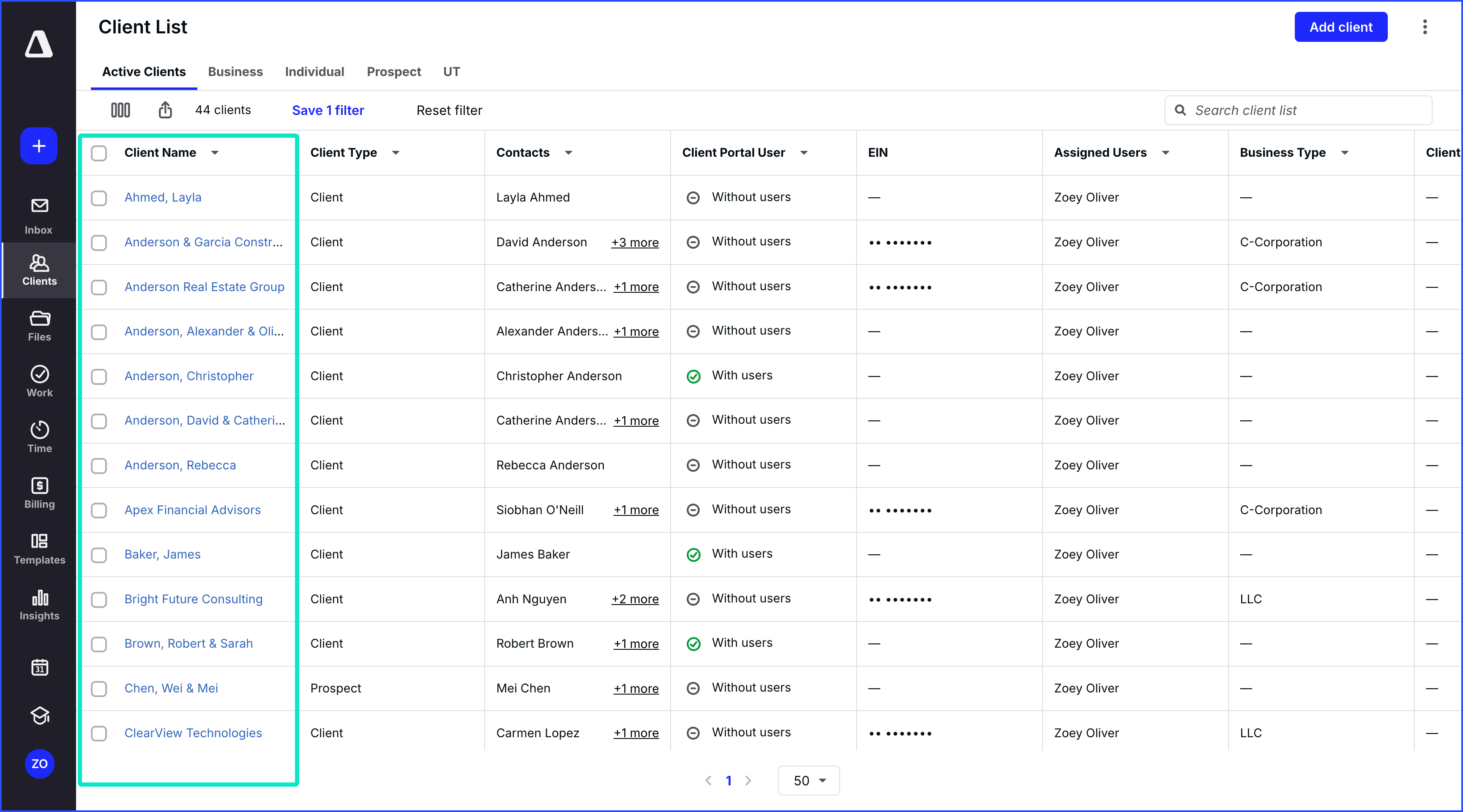Open the Anderson Real Estate Group client
Image resolution: width=1463 pixels, height=812 pixels.
(205, 287)
